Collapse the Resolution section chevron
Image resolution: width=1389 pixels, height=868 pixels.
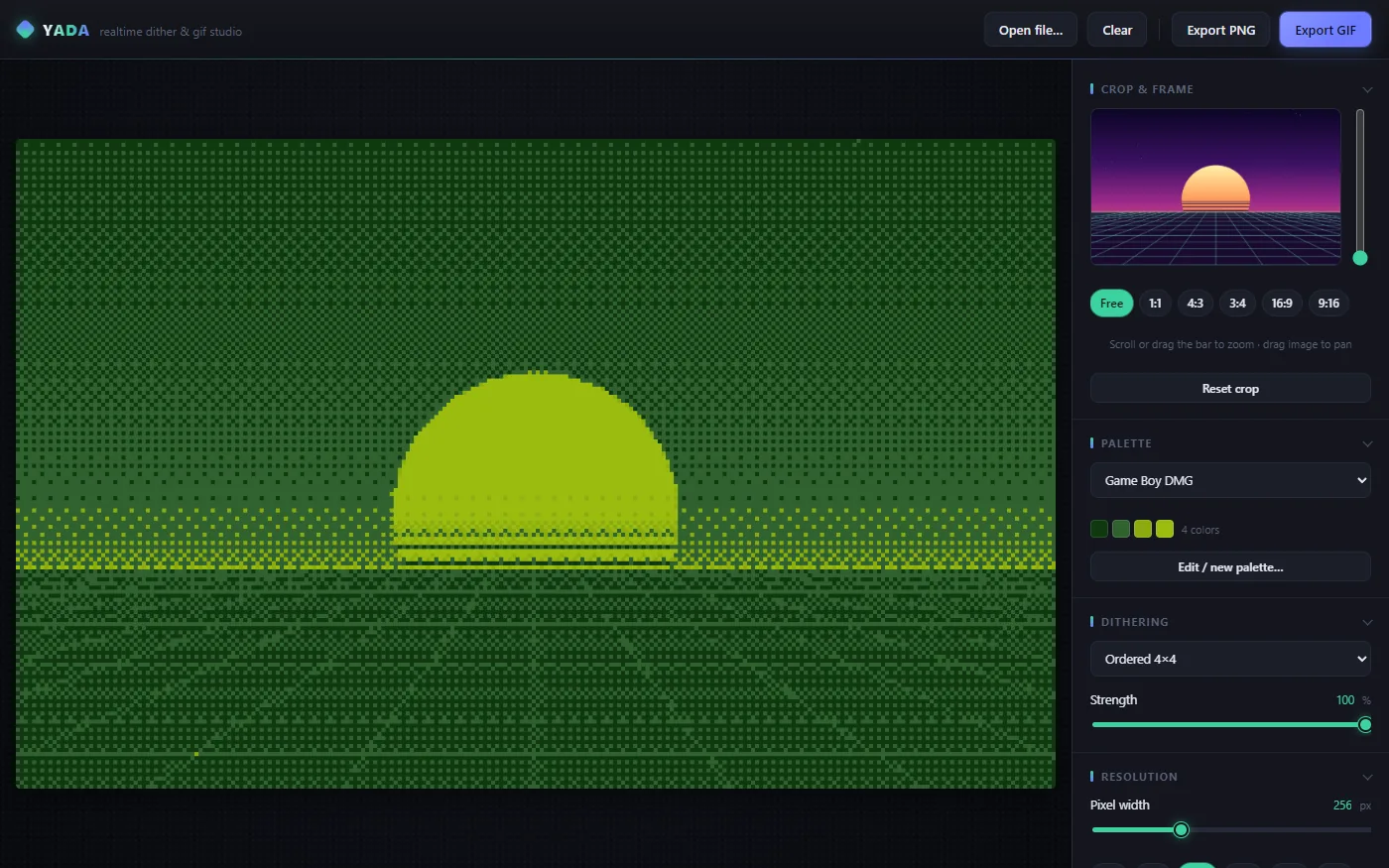tap(1367, 777)
